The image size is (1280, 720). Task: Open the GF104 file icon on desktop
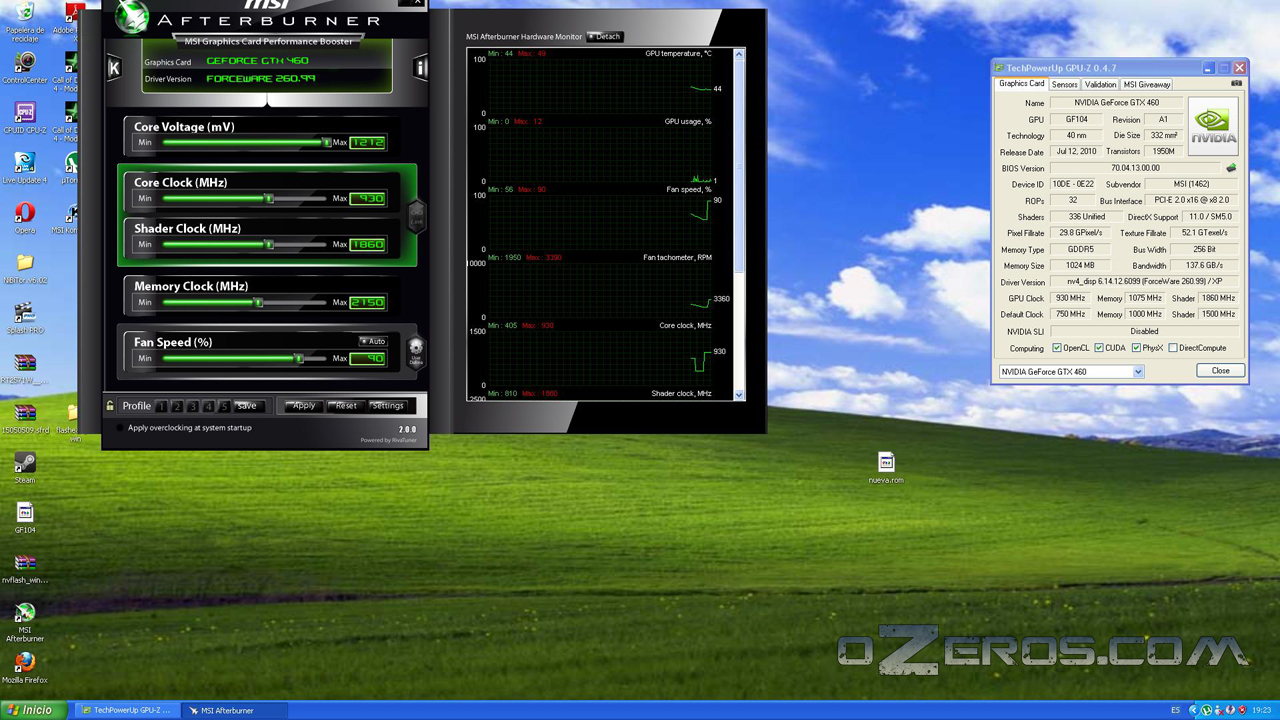(25, 519)
